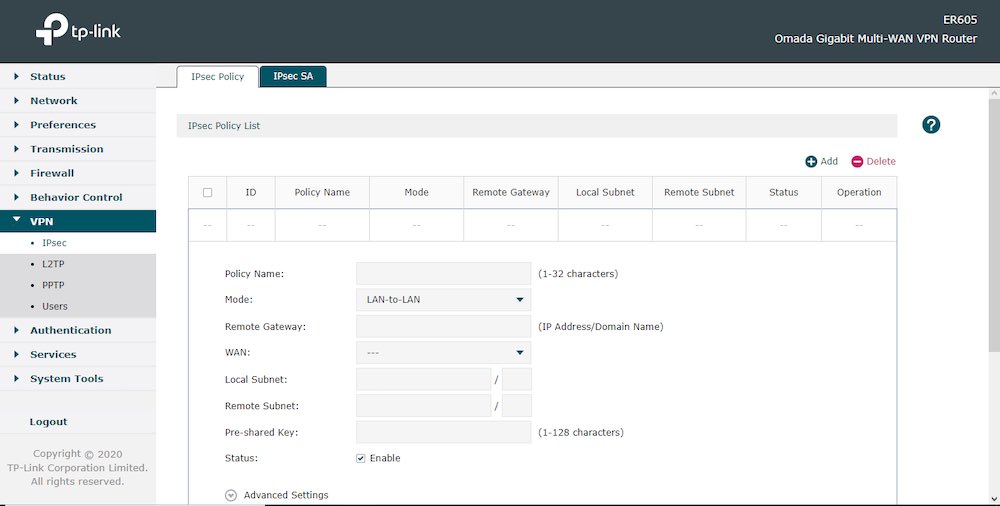Open the Mode LAN-to-LAN dropdown

(443, 299)
